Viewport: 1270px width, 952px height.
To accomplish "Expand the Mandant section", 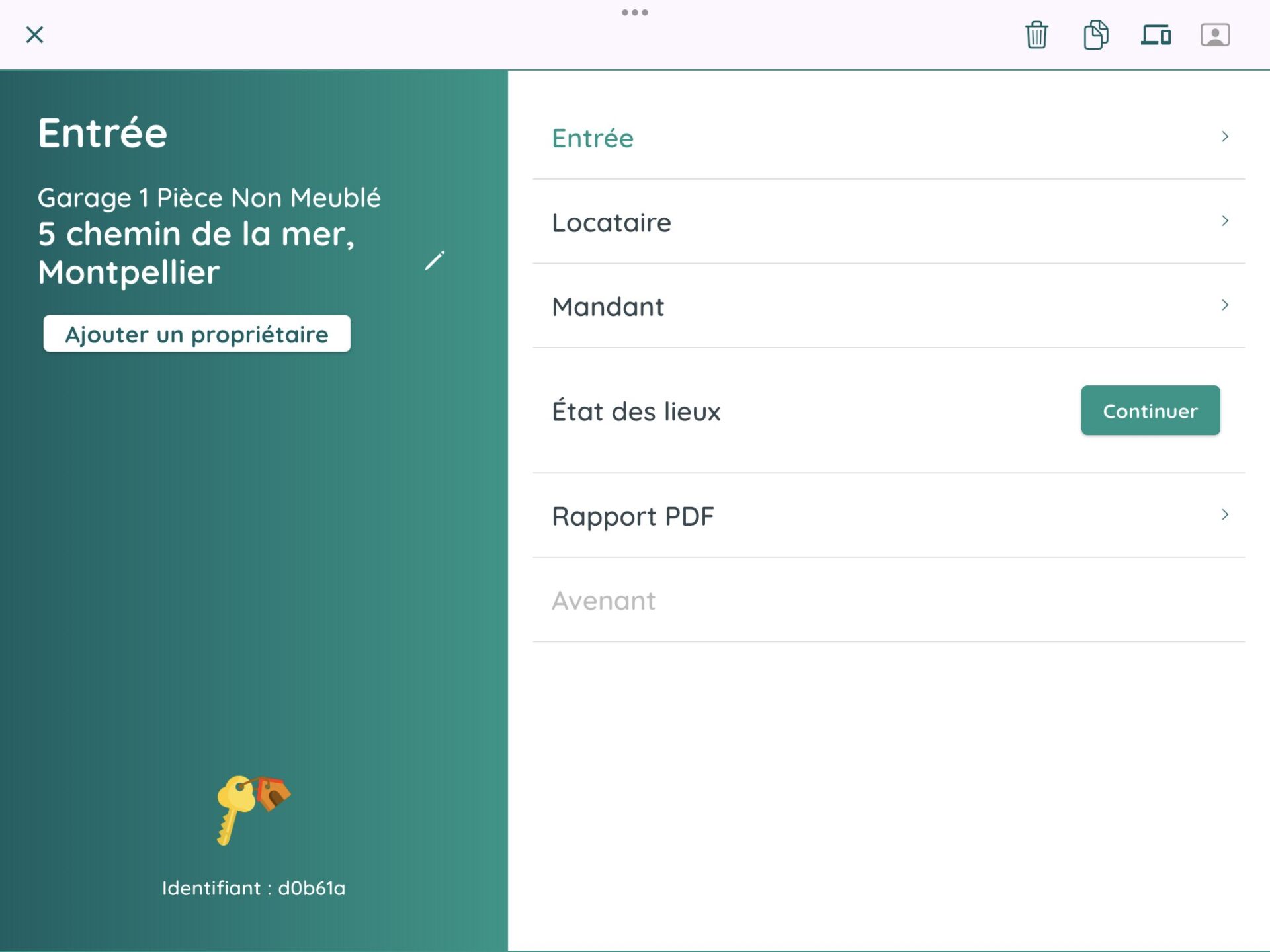I will tap(1225, 305).
